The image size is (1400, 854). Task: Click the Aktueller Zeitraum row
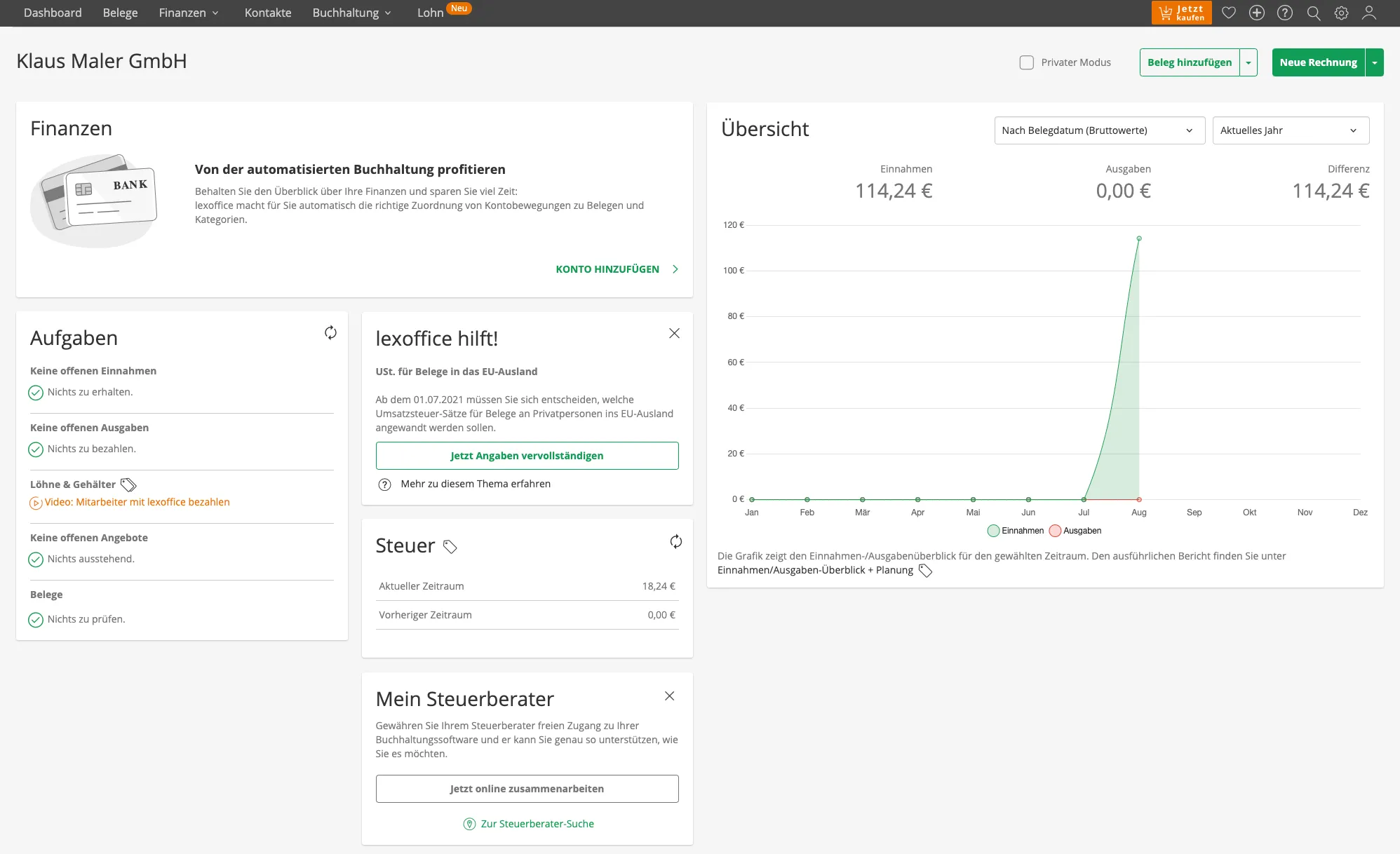click(527, 586)
